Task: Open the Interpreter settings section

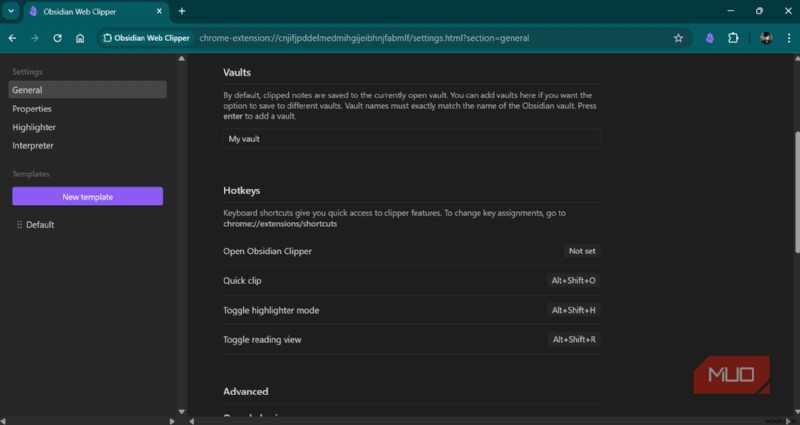Action: click(x=33, y=145)
